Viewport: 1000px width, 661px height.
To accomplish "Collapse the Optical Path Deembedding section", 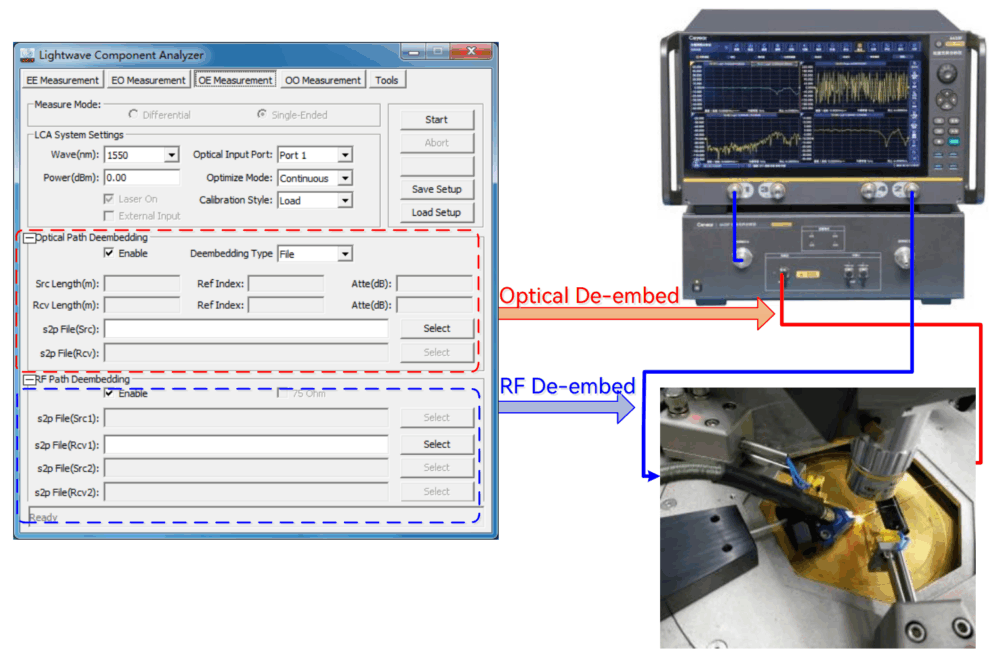I will (29, 238).
